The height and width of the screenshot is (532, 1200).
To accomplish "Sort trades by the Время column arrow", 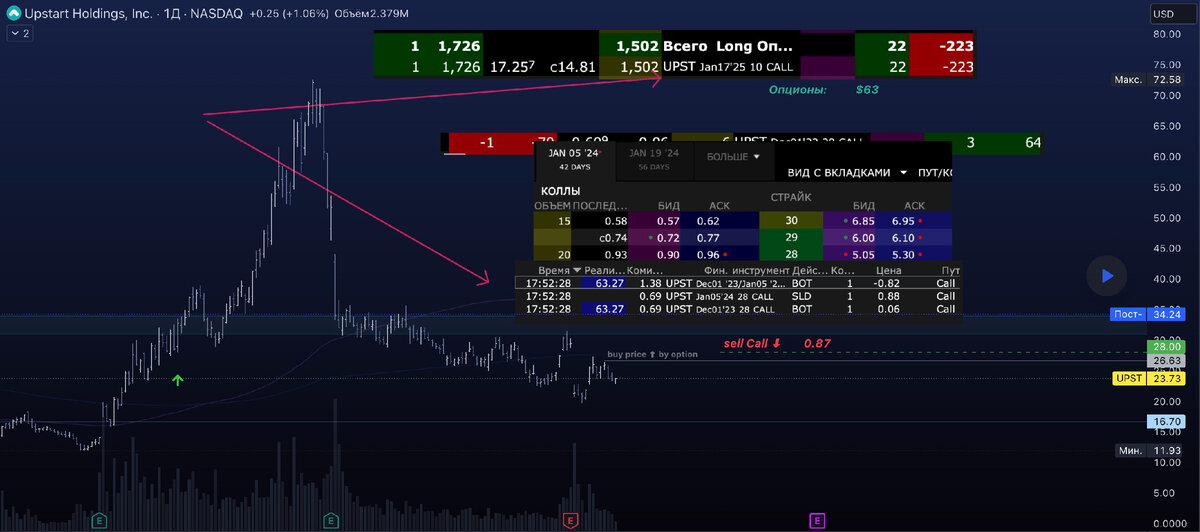I will coord(577,271).
